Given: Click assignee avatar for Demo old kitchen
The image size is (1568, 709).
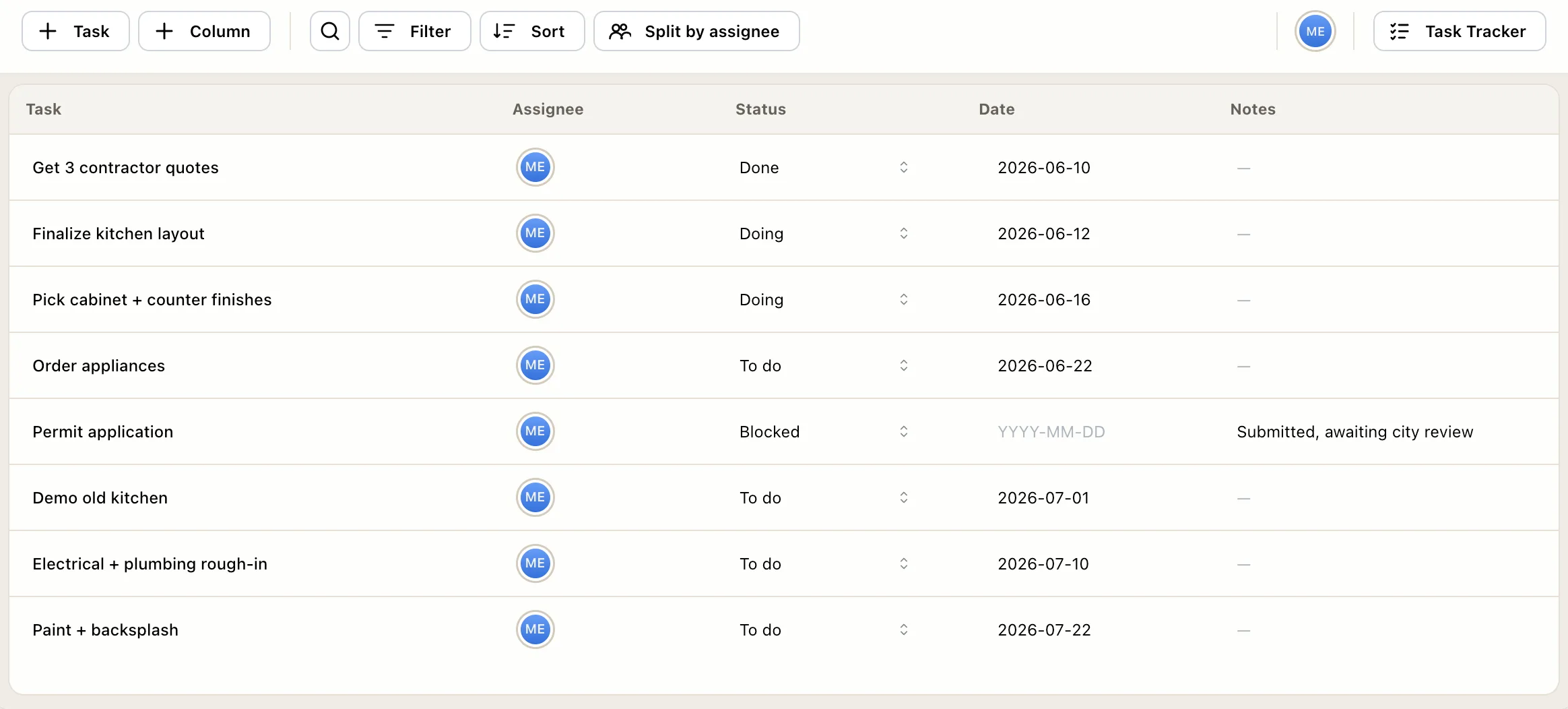Looking at the screenshot, I should point(535,497).
